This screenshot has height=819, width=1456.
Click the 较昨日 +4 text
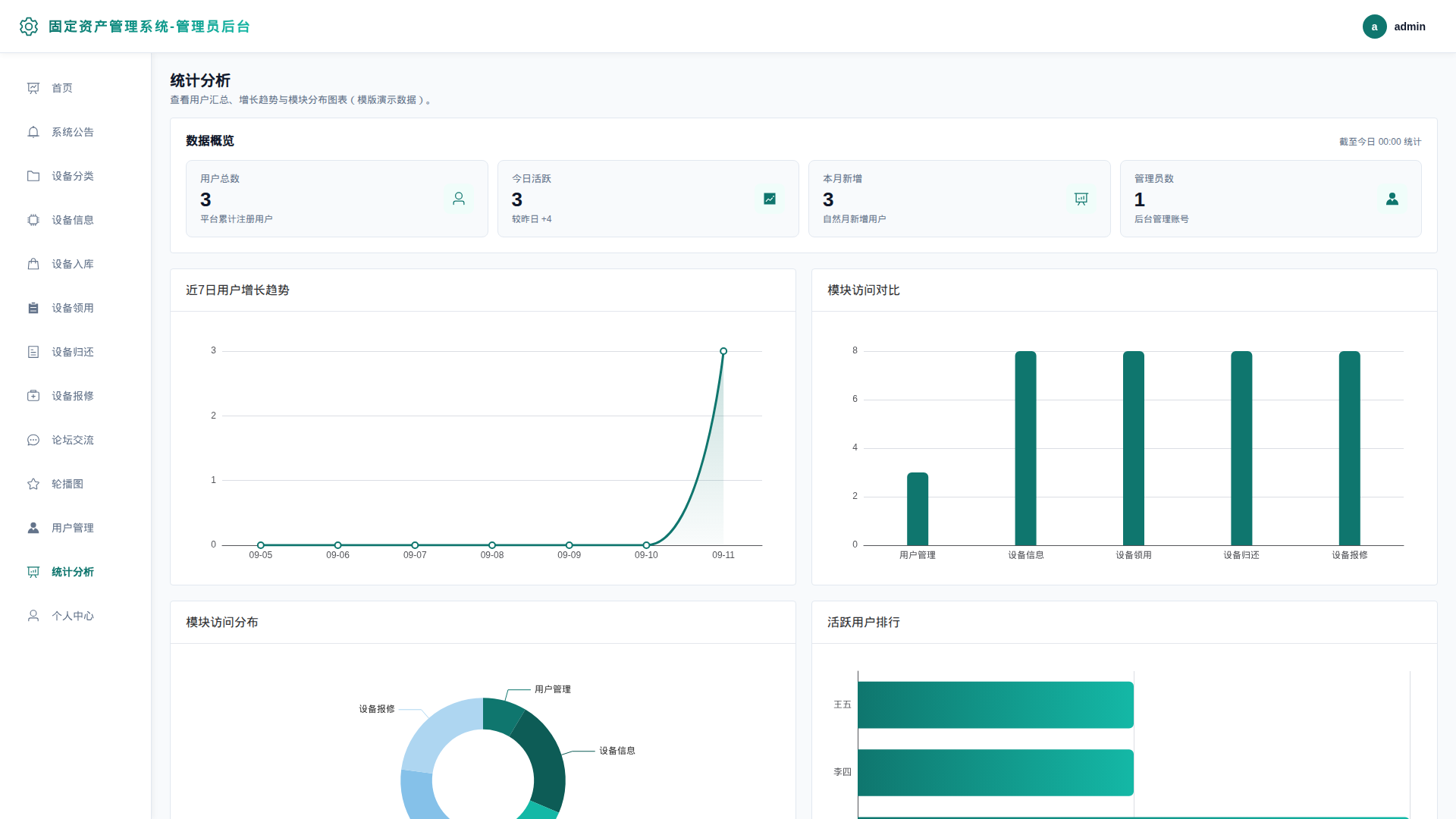532,219
